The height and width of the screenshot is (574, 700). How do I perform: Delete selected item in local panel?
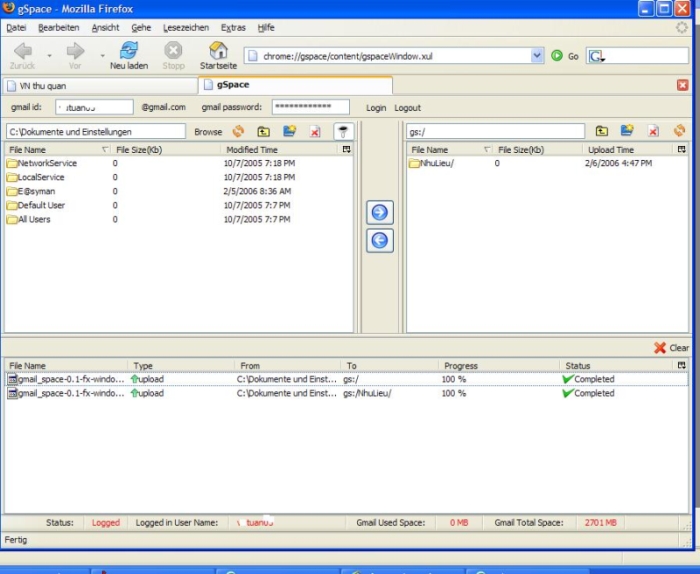315,132
